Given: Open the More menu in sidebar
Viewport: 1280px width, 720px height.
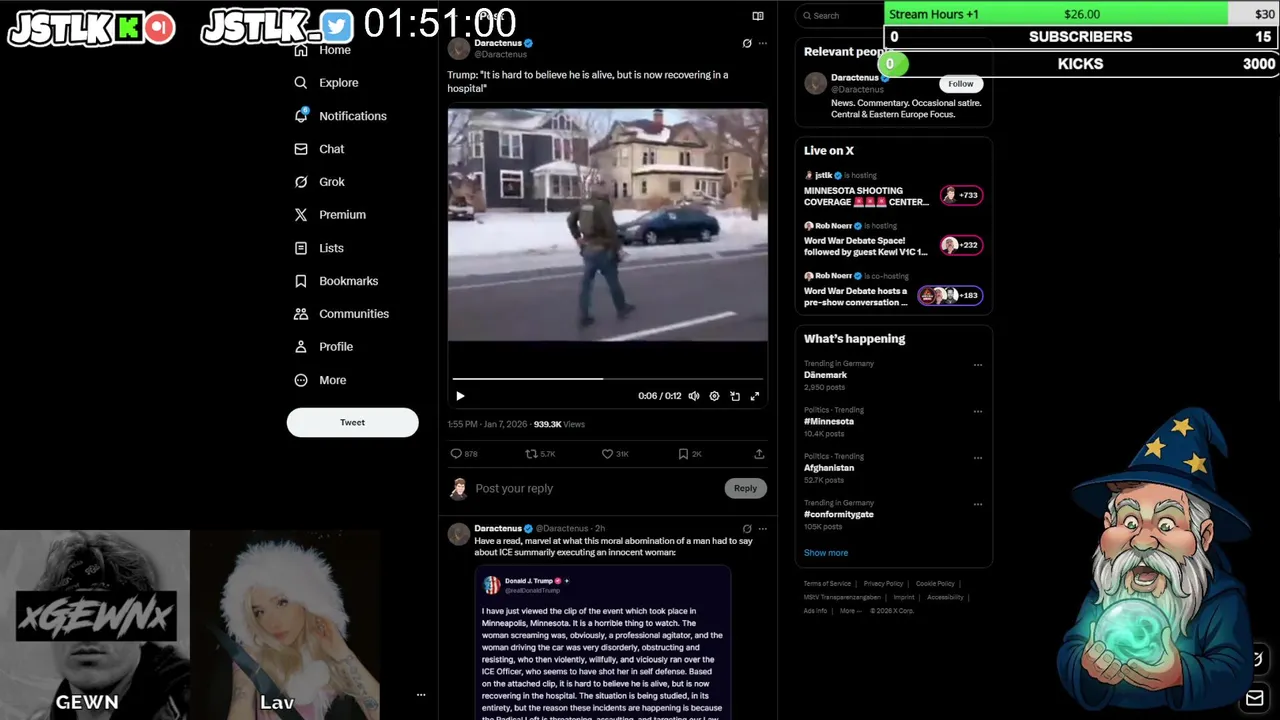Looking at the screenshot, I should [x=320, y=380].
